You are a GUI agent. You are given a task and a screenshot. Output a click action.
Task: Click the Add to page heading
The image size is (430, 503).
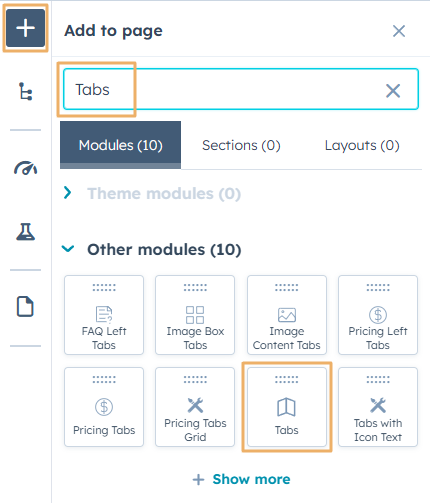113,31
